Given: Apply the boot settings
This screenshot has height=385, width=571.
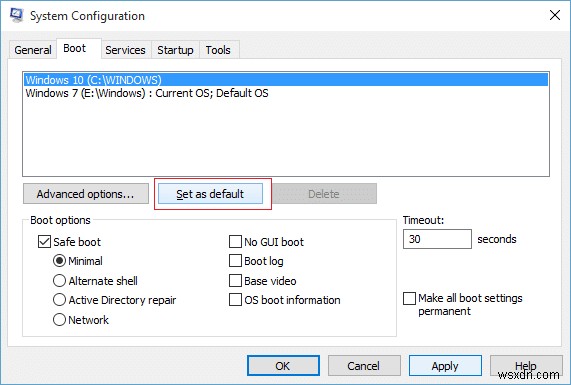Looking at the screenshot, I should pos(445,365).
